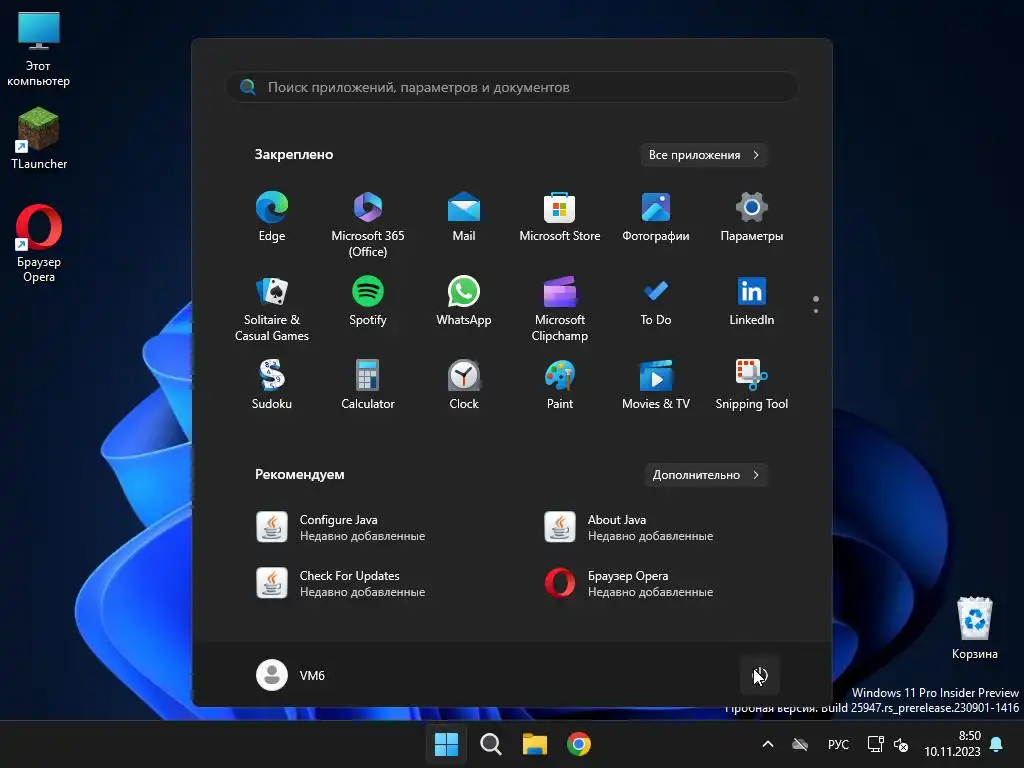
Task: Open File Explorer from taskbar
Action: 535,744
